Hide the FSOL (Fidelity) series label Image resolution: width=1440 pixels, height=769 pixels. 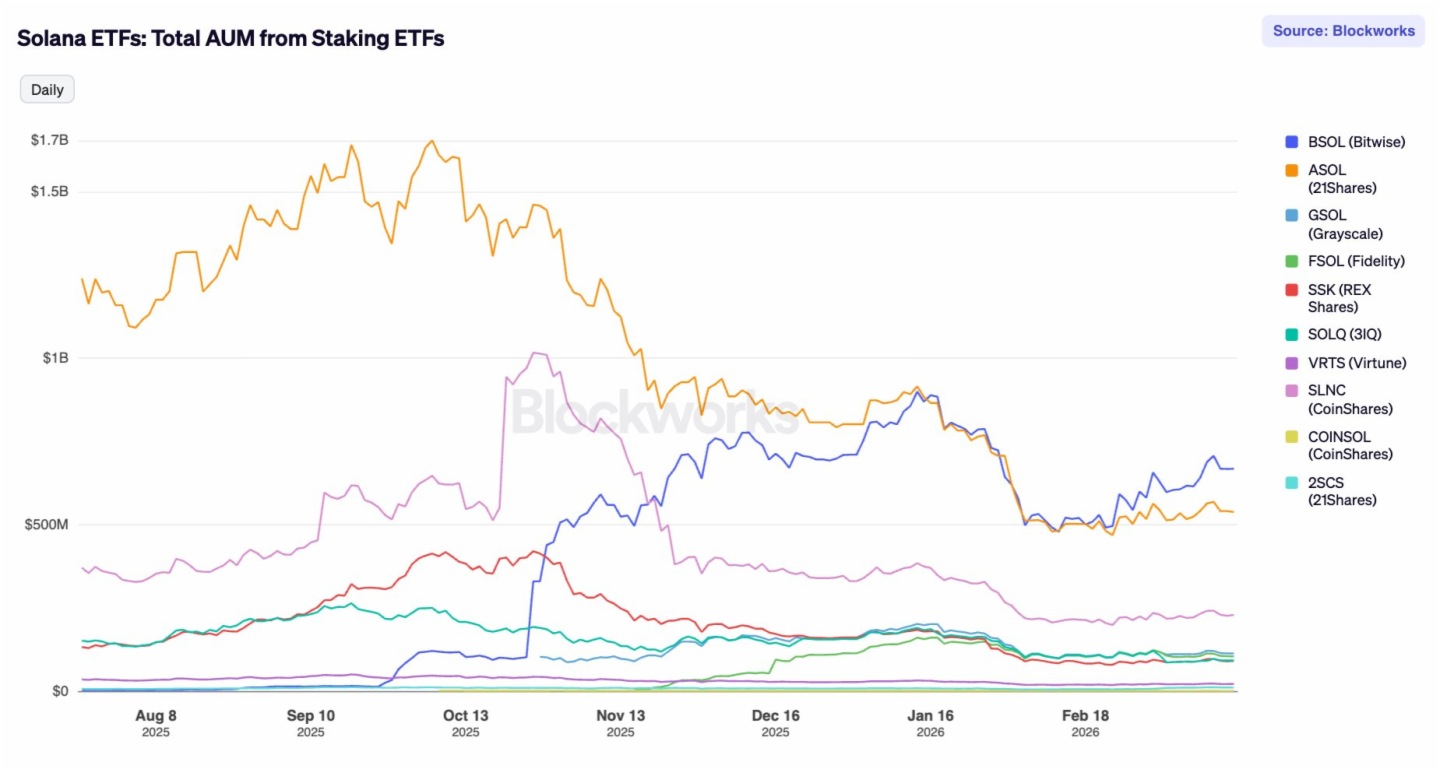1356,261
